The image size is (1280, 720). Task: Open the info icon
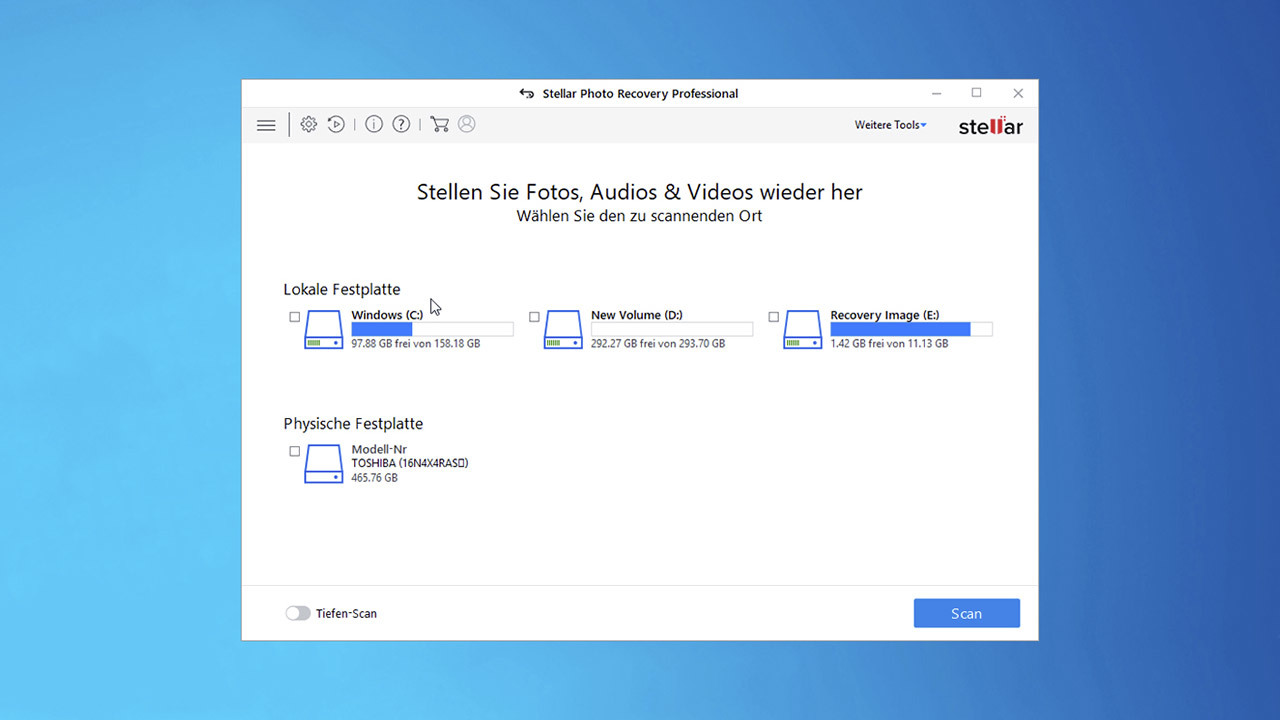pyautogui.click(x=374, y=124)
